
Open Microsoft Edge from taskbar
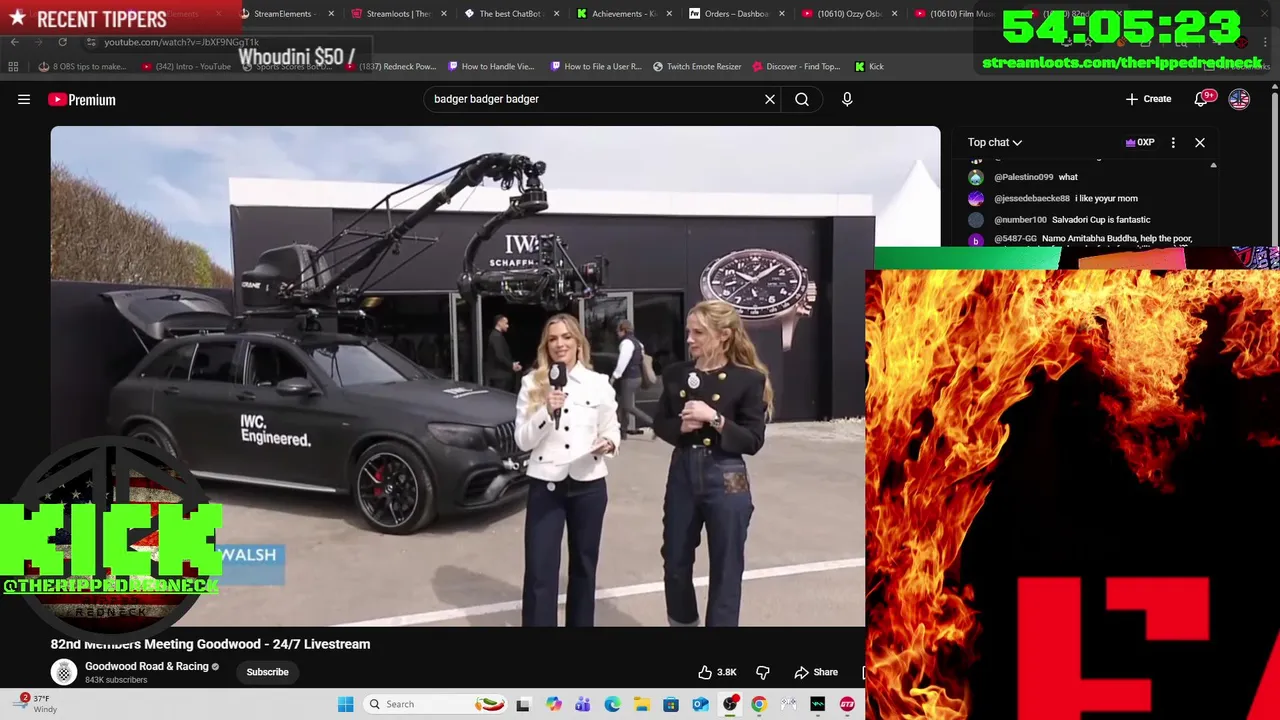click(612, 704)
